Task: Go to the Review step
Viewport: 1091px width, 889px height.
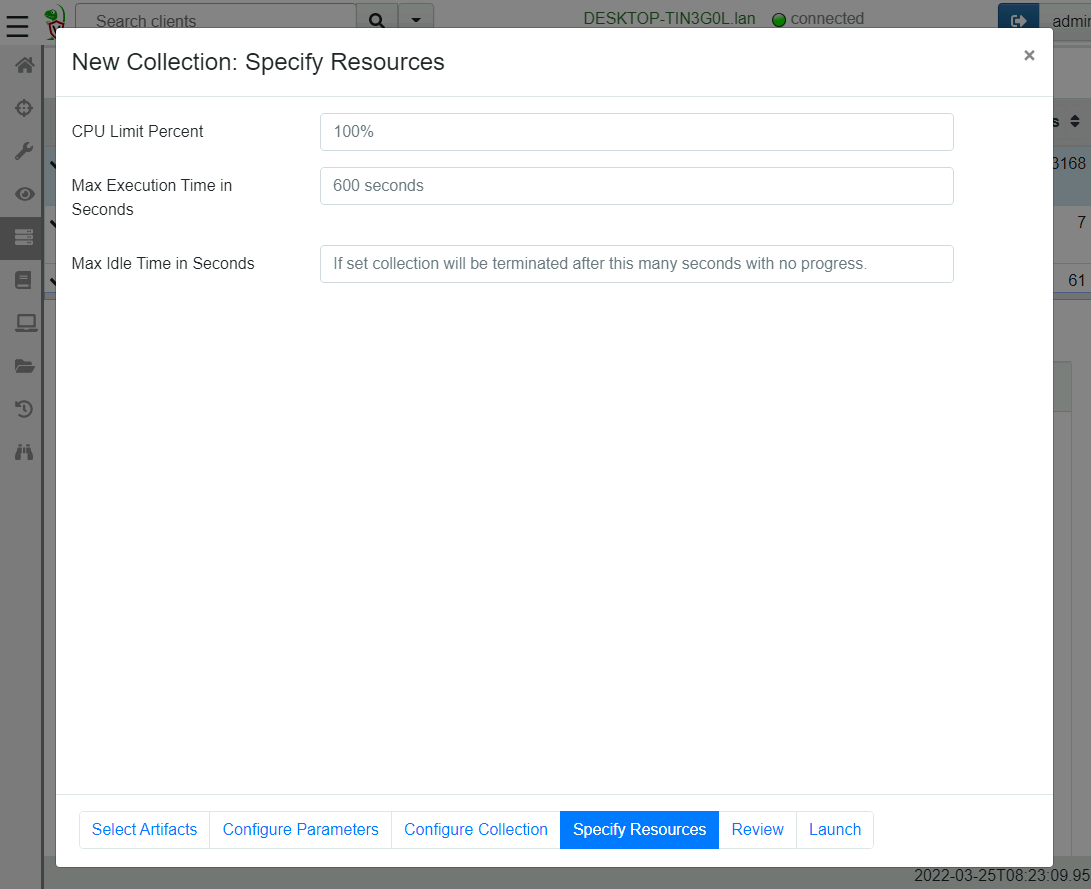Action: (x=757, y=829)
